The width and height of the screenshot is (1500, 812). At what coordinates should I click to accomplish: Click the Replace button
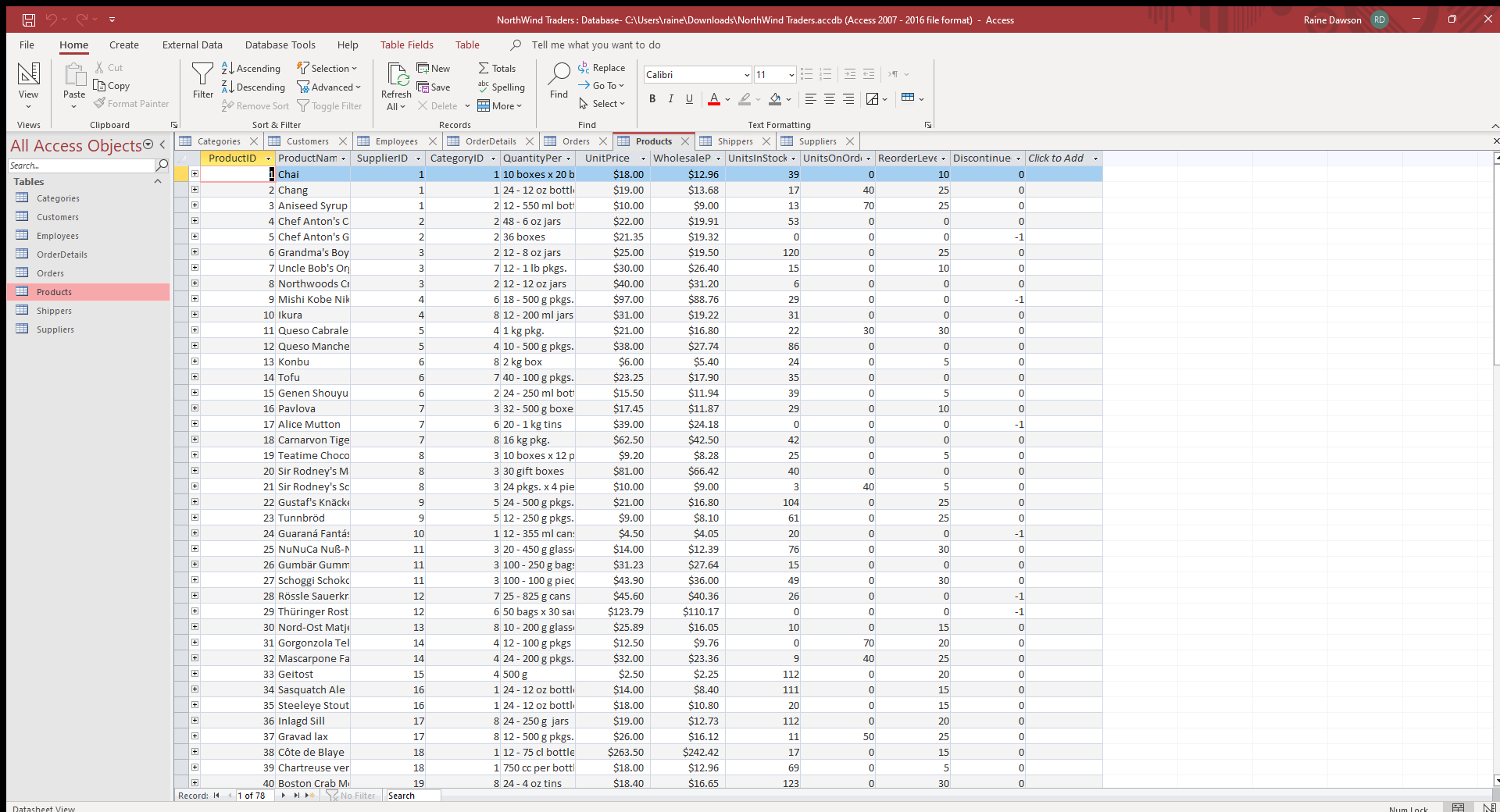click(x=602, y=68)
